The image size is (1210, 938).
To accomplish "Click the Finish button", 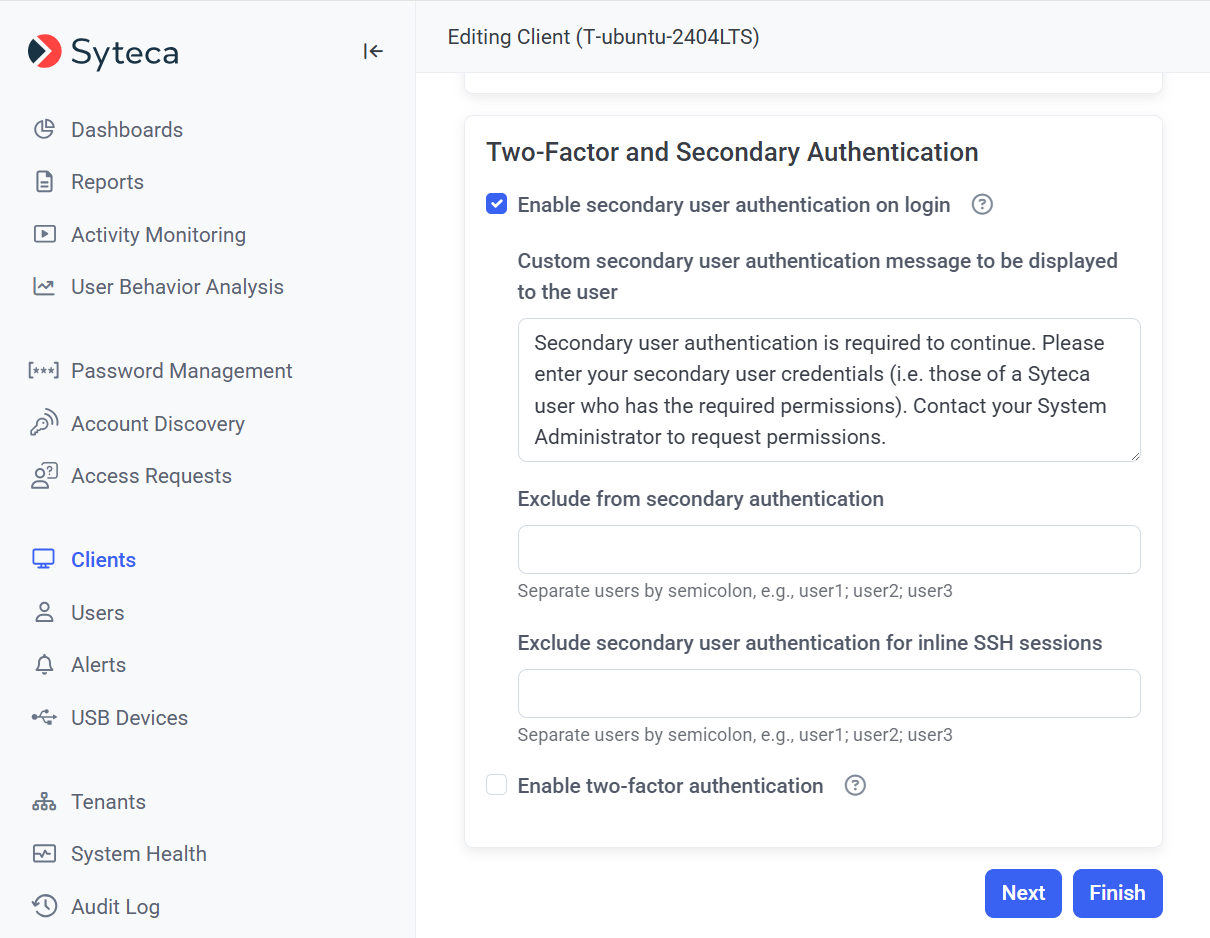I will pos(1117,893).
